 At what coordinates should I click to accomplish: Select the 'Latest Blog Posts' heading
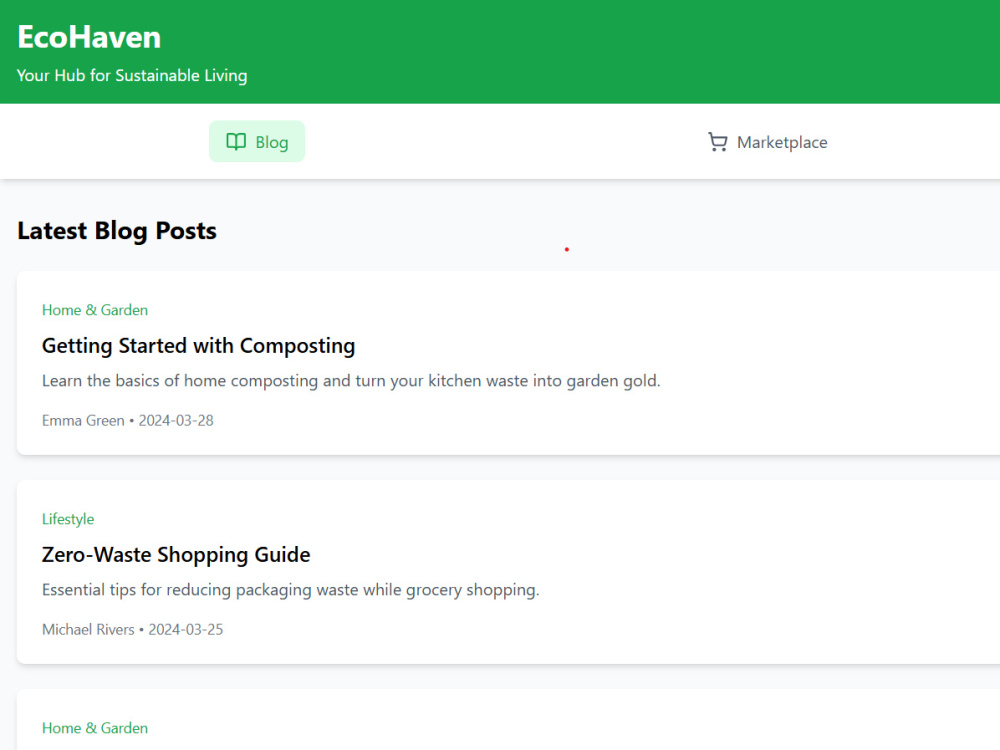[117, 231]
